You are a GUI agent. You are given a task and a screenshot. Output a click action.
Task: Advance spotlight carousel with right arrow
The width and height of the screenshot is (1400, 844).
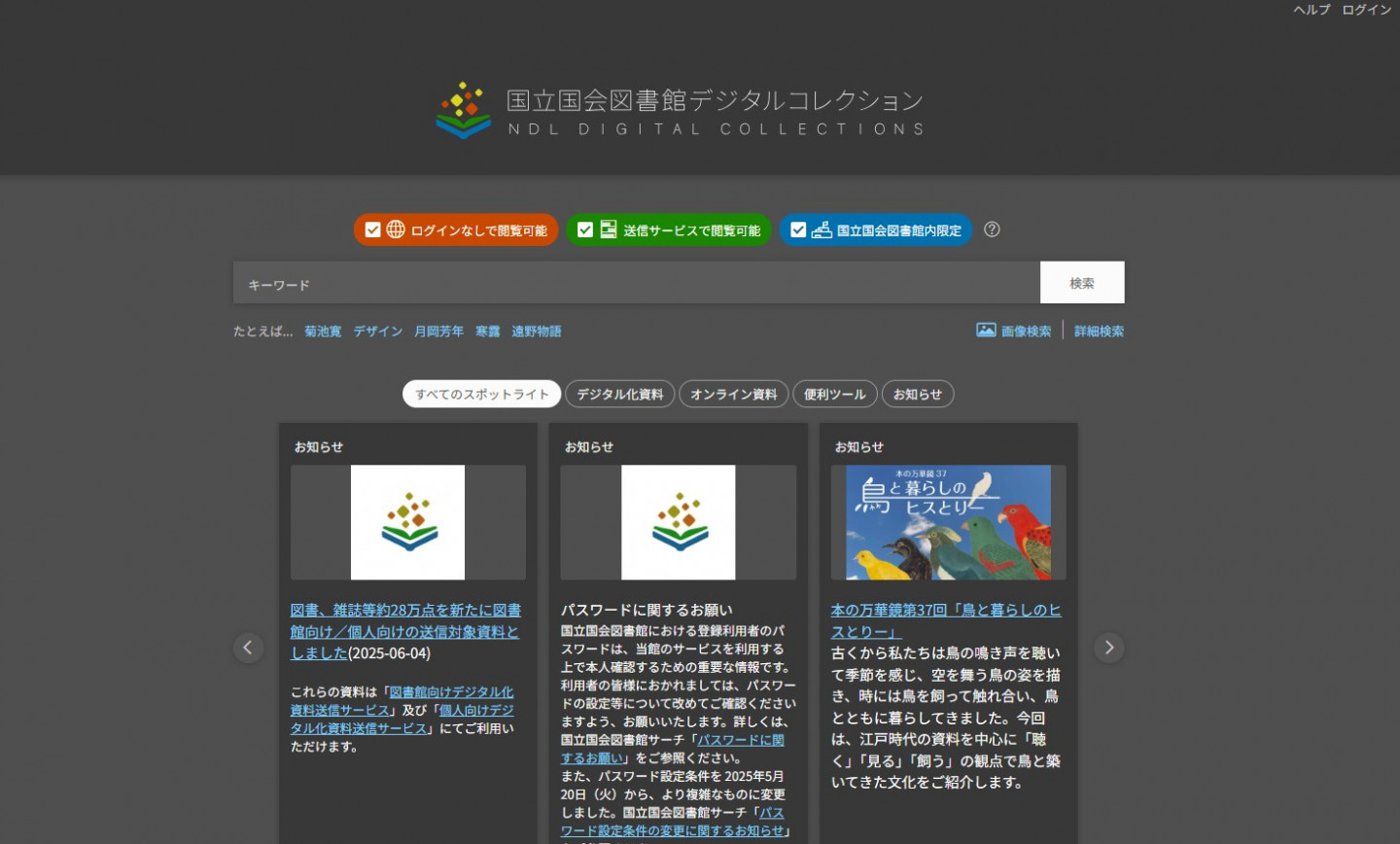[x=1108, y=648]
